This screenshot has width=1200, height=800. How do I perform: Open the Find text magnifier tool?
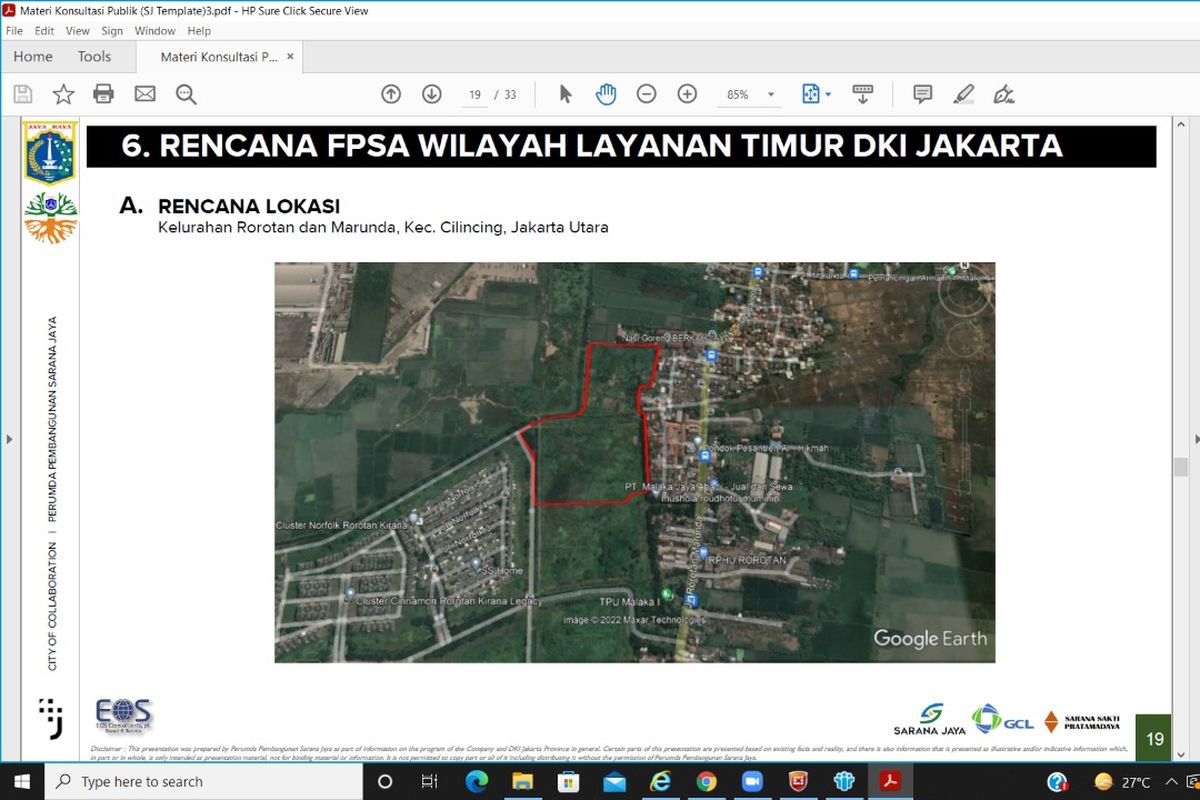[186, 94]
